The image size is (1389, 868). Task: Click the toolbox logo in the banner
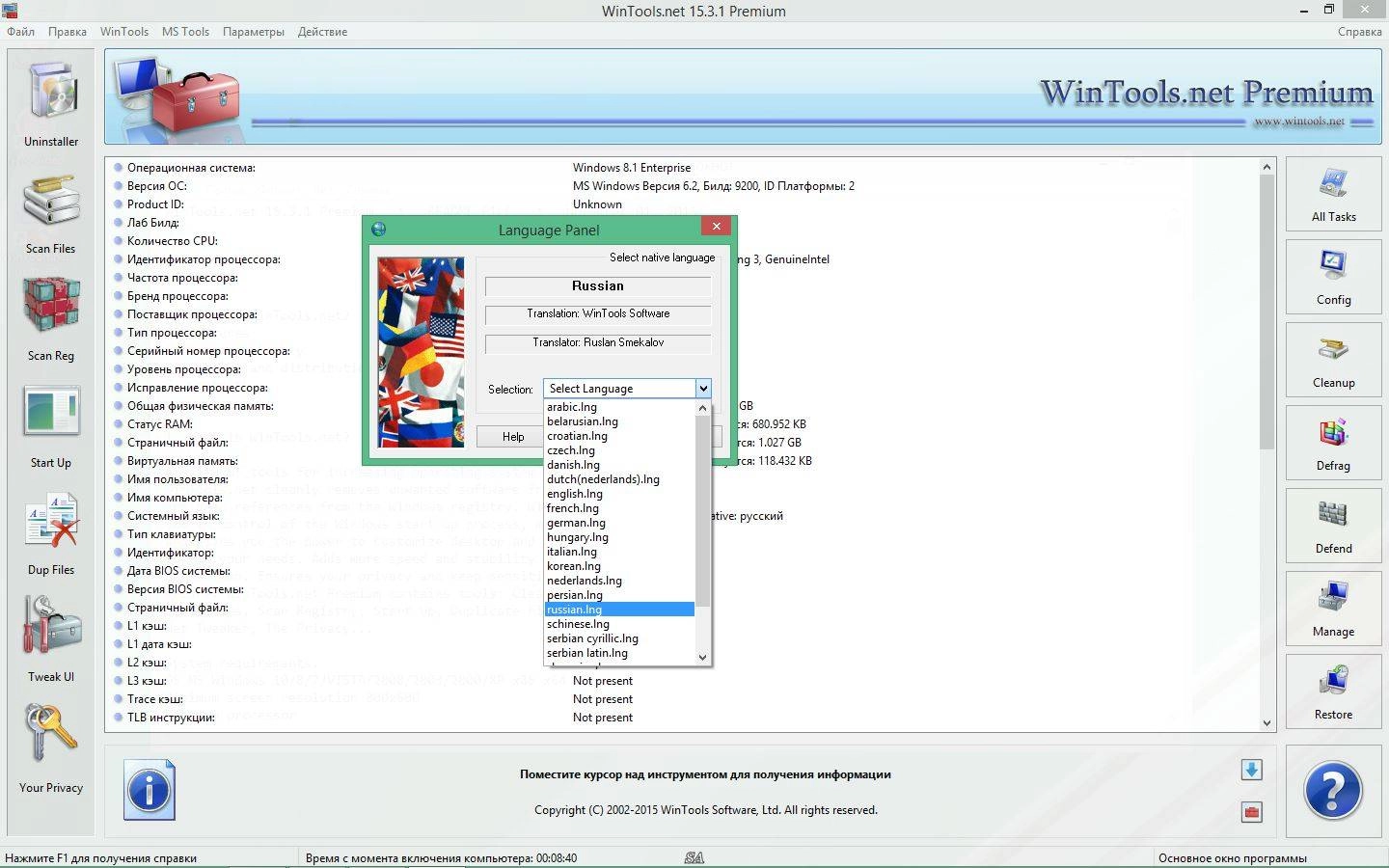tap(177, 96)
